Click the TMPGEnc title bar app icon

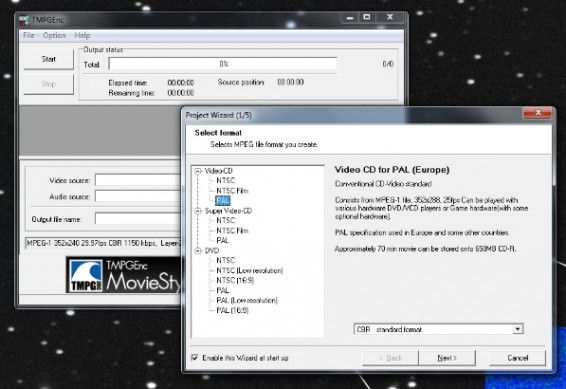pyautogui.click(x=24, y=20)
